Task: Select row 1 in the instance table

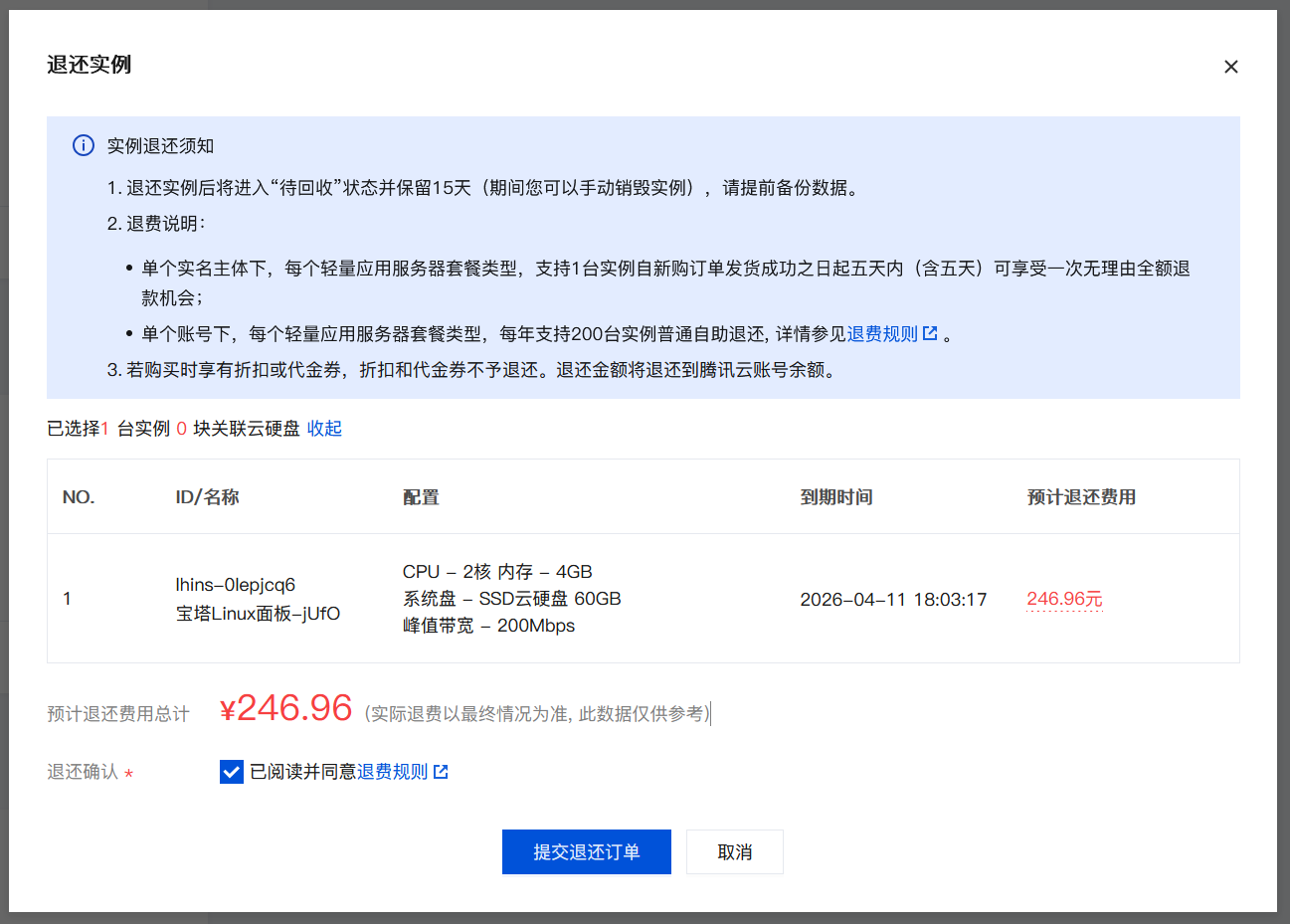Action: 67,598
